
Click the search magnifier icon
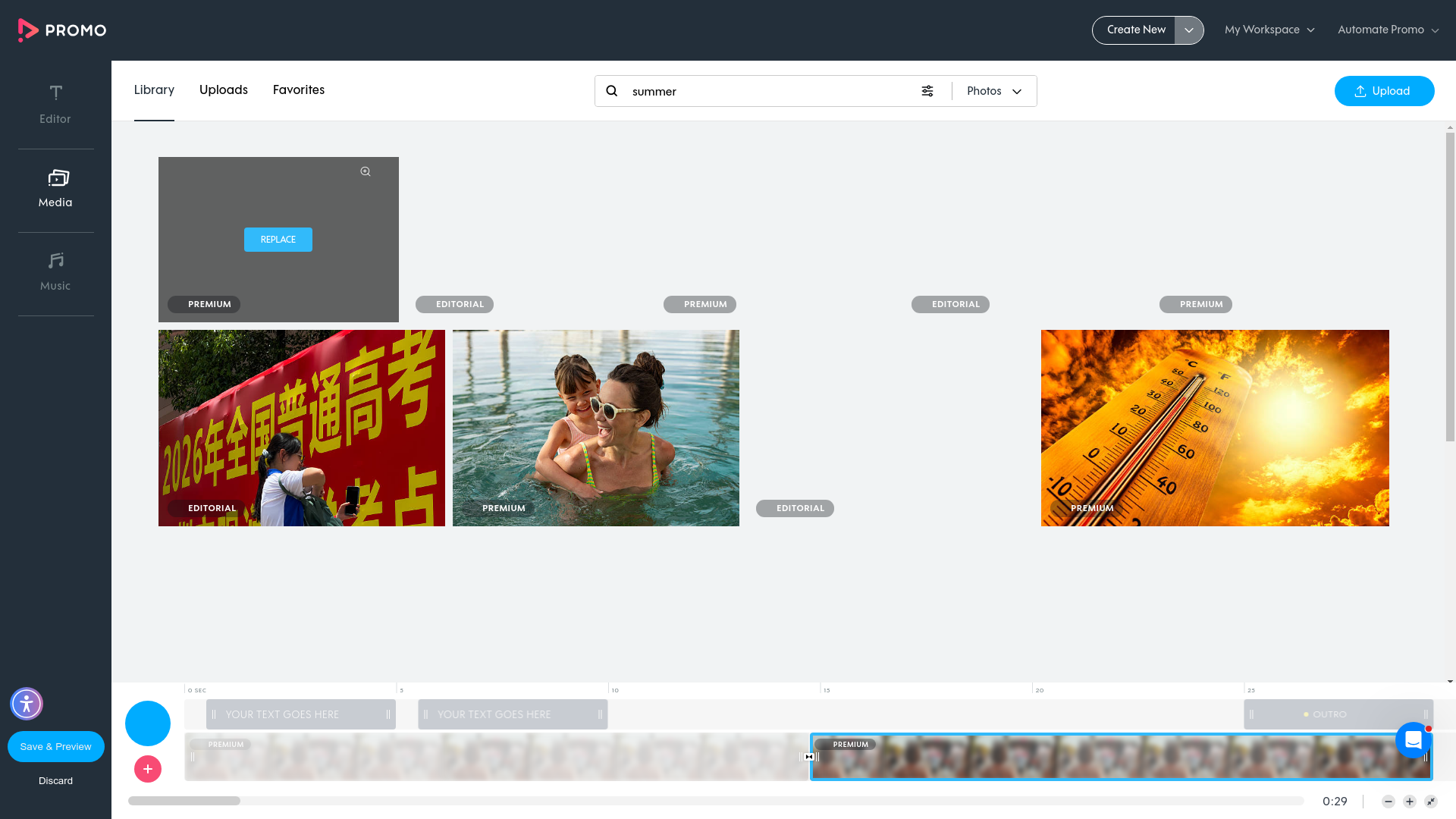[x=612, y=91]
